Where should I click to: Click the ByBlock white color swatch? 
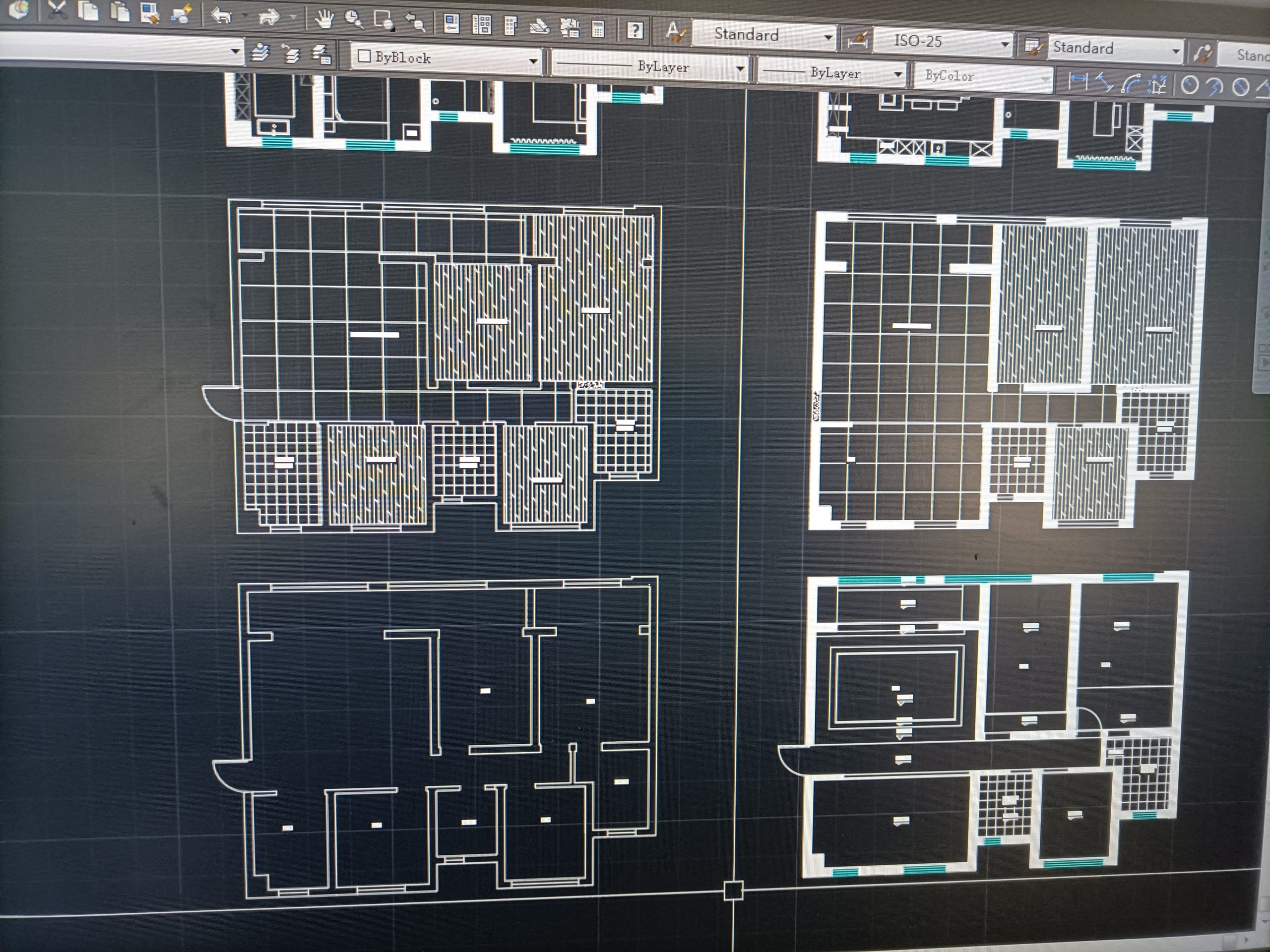pyautogui.click(x=364, y=56)
